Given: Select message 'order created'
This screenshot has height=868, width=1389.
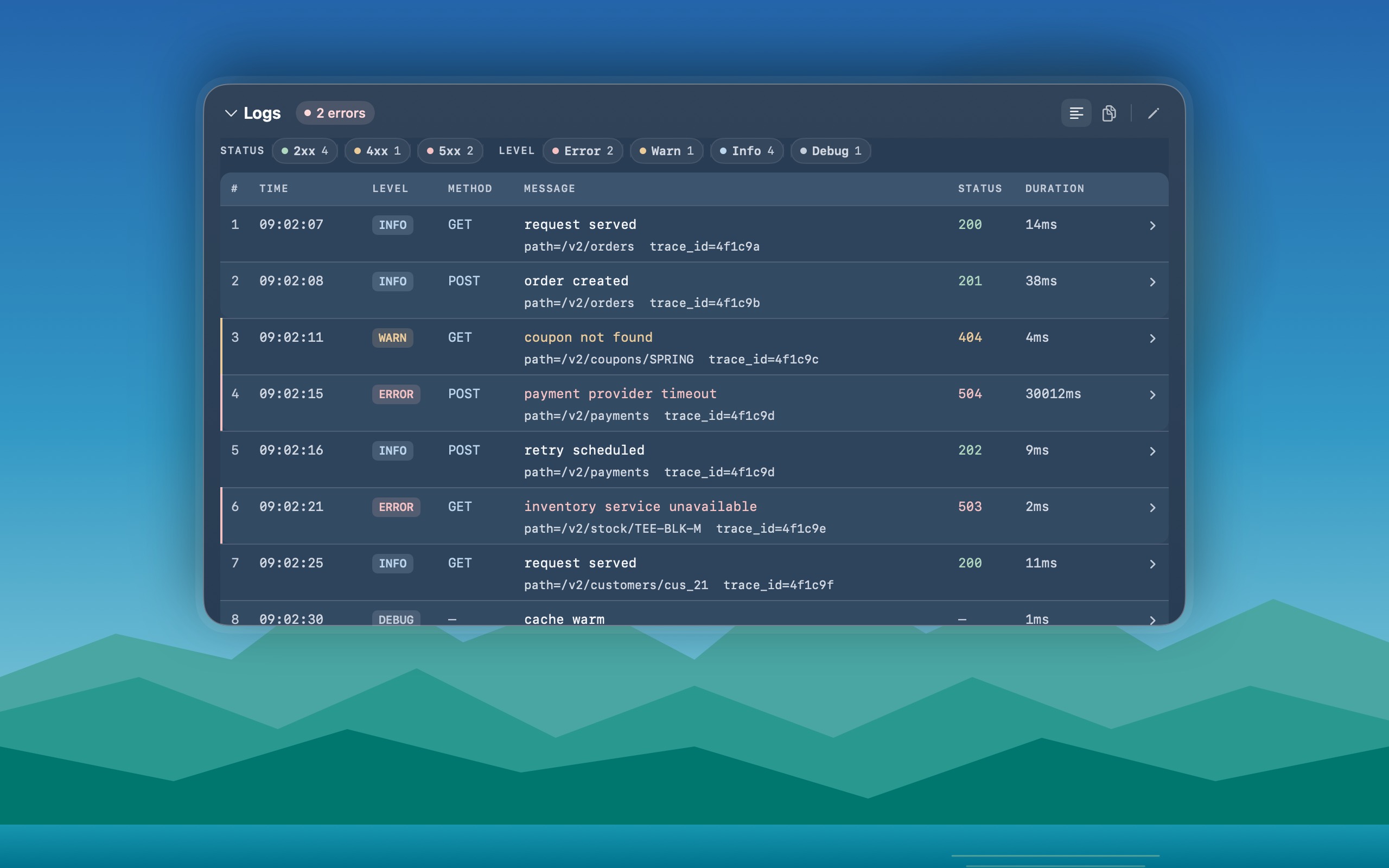Looking at the screenshot, I should coord(576,282).
